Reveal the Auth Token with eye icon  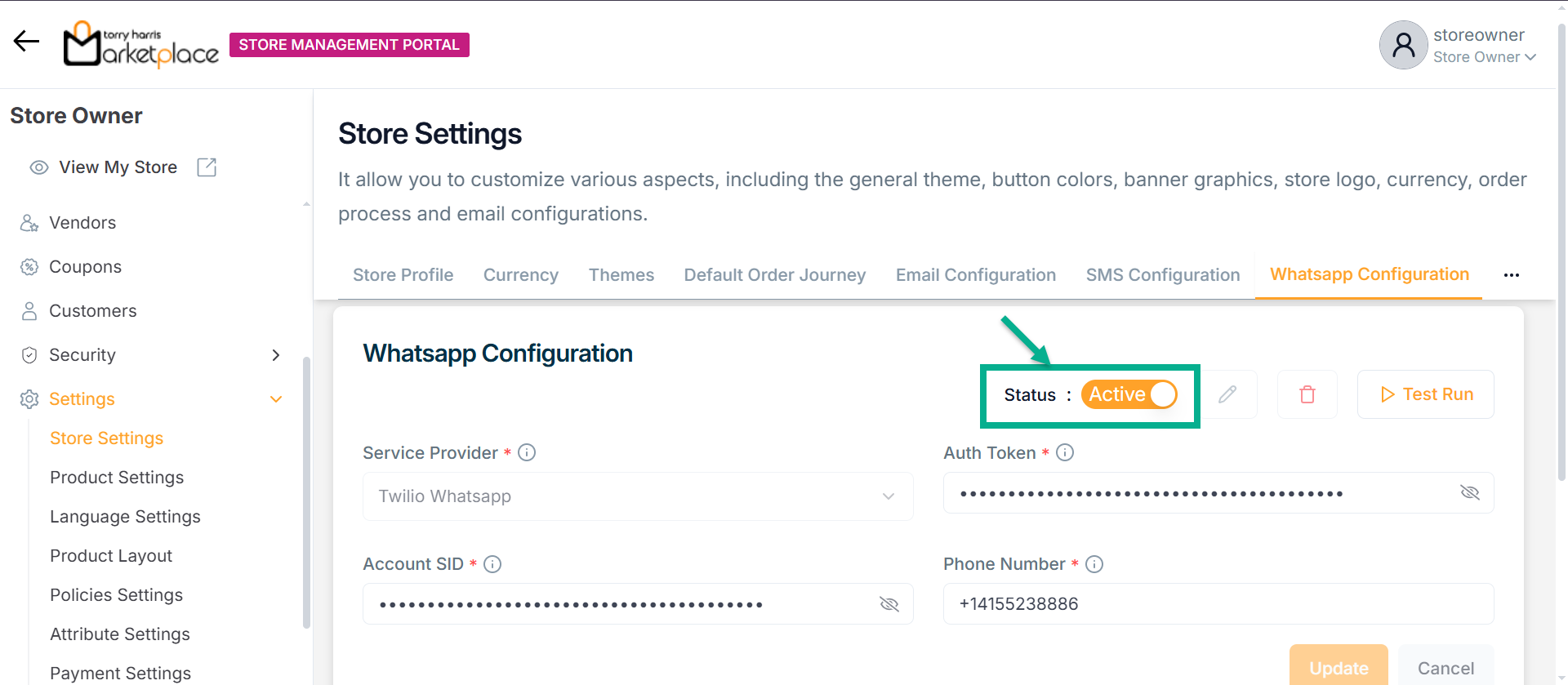coord(1469,492)
